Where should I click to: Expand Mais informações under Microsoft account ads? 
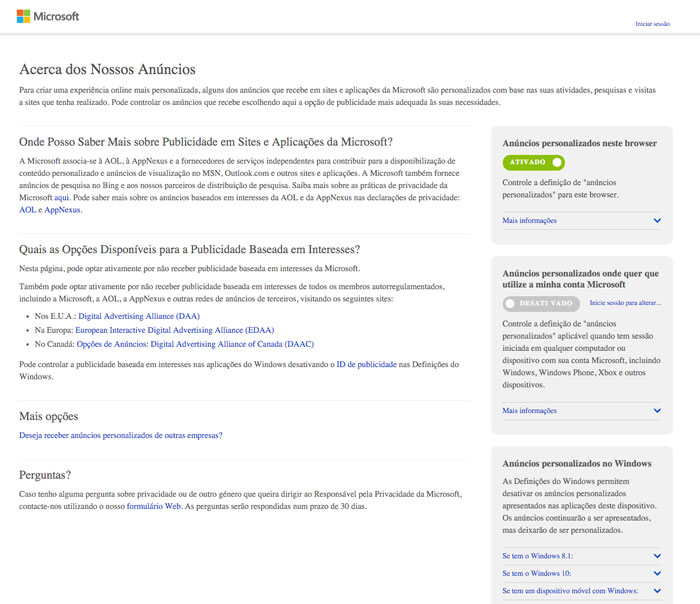pyautogui.click(x=582, y=411)
